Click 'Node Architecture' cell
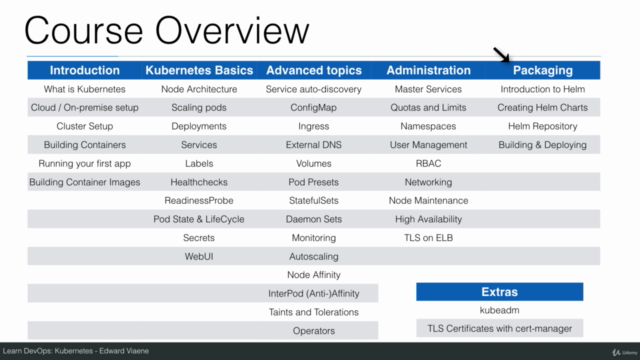Viewport: 640px width, 360px height. point(199,89)
